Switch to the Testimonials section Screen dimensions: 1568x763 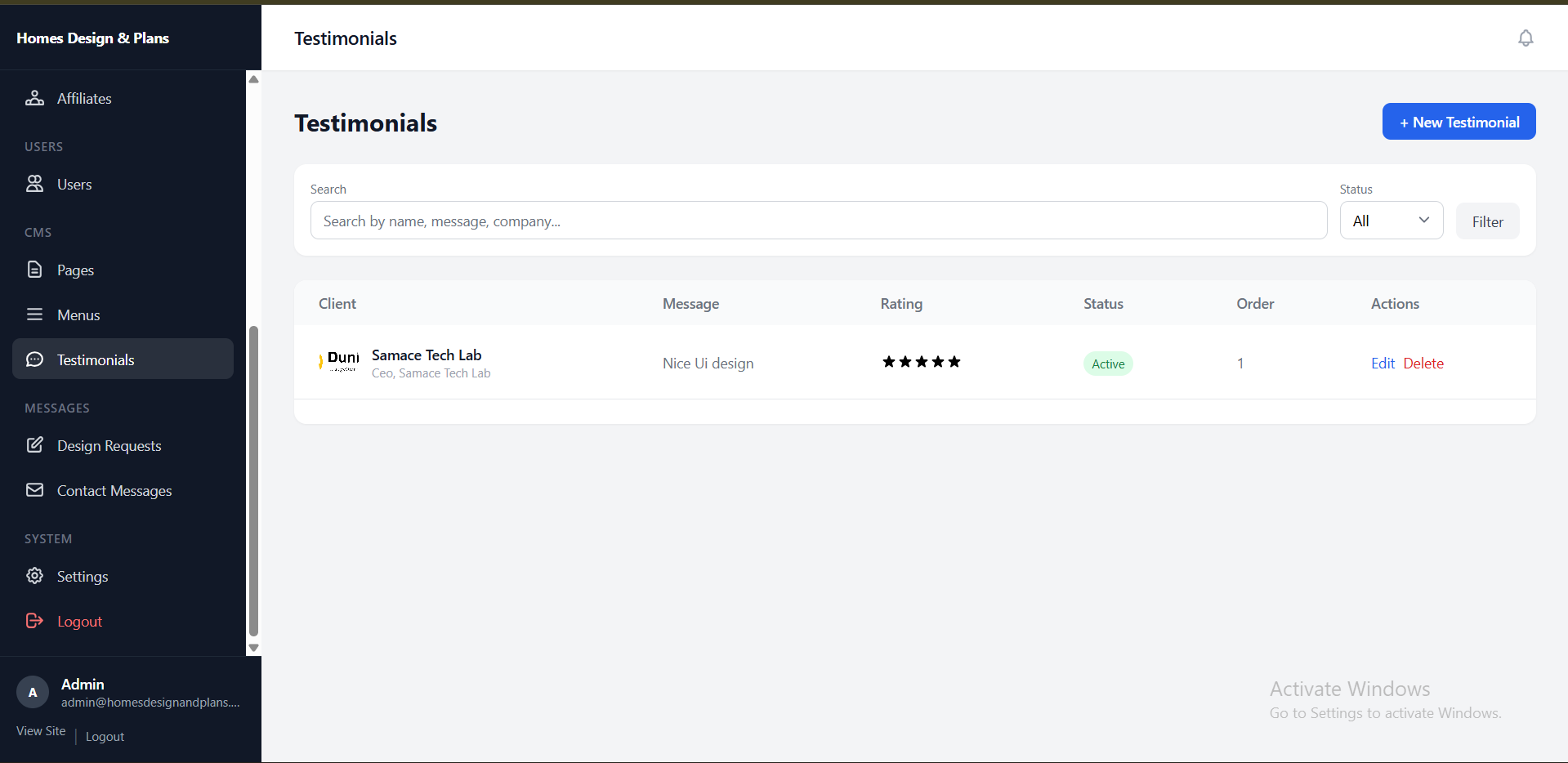95,359
